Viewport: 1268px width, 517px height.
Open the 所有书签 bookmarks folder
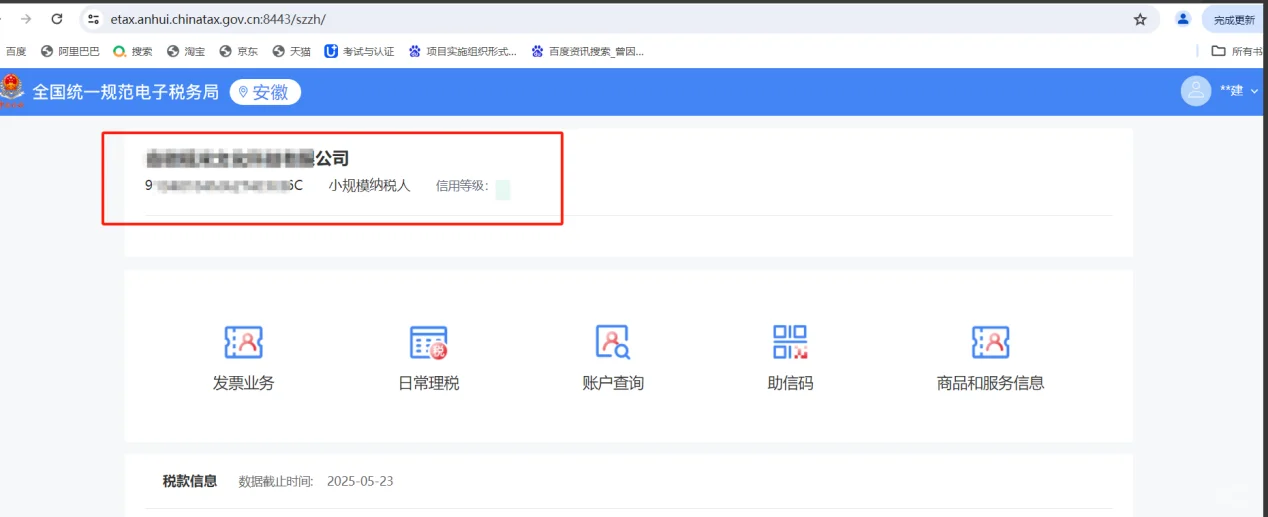pyautogui.click(x=1237, y=51)
